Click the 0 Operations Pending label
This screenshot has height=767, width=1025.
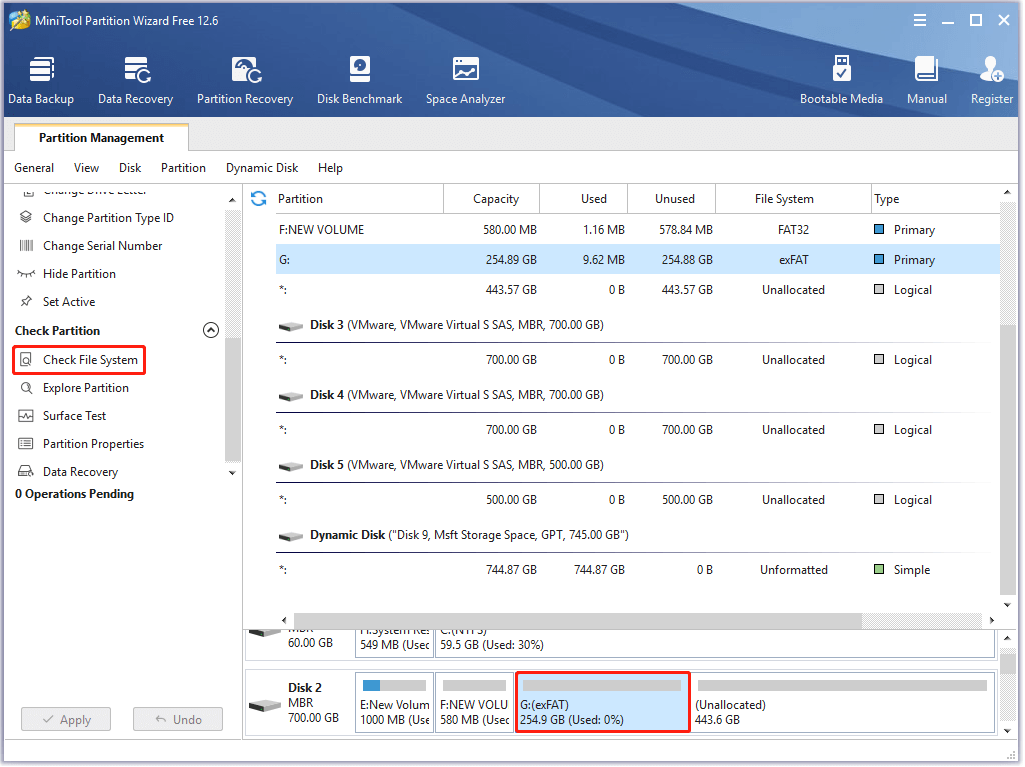coord(75,494)
